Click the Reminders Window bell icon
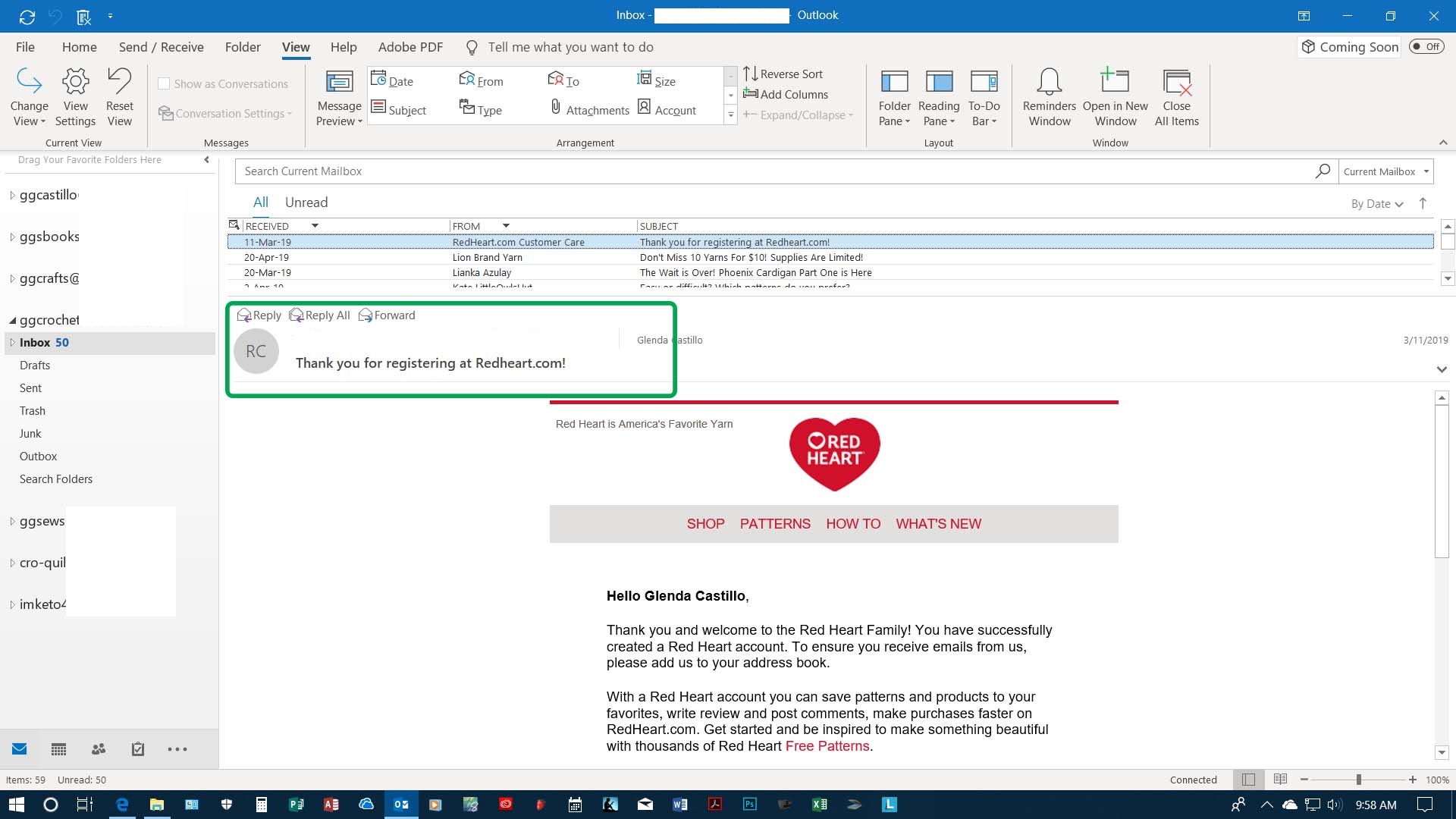The width and height of the screenshot is (1456, 819). pos(1049,82)
